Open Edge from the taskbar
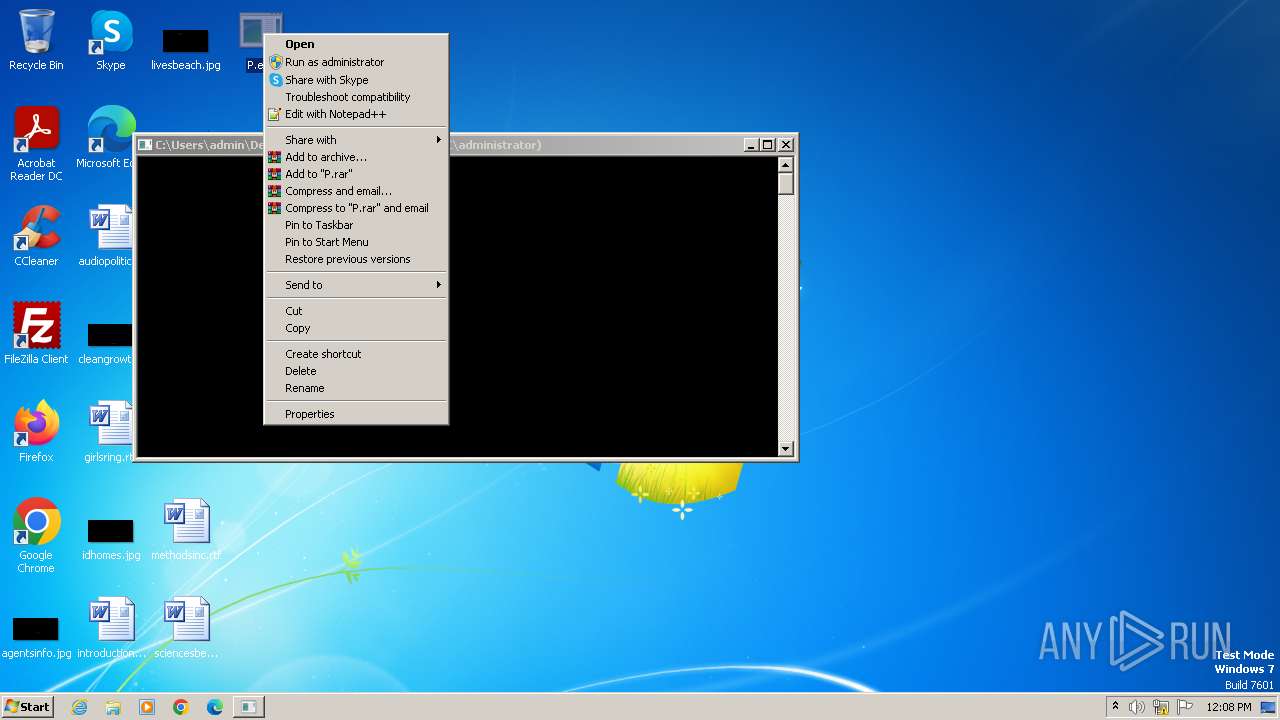This screenshot has height=720, width=1280. 215,707
